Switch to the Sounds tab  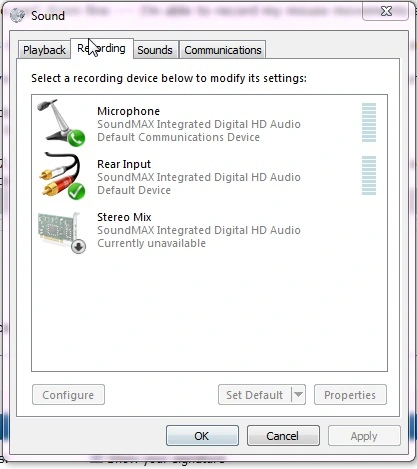tap(155, 50)
